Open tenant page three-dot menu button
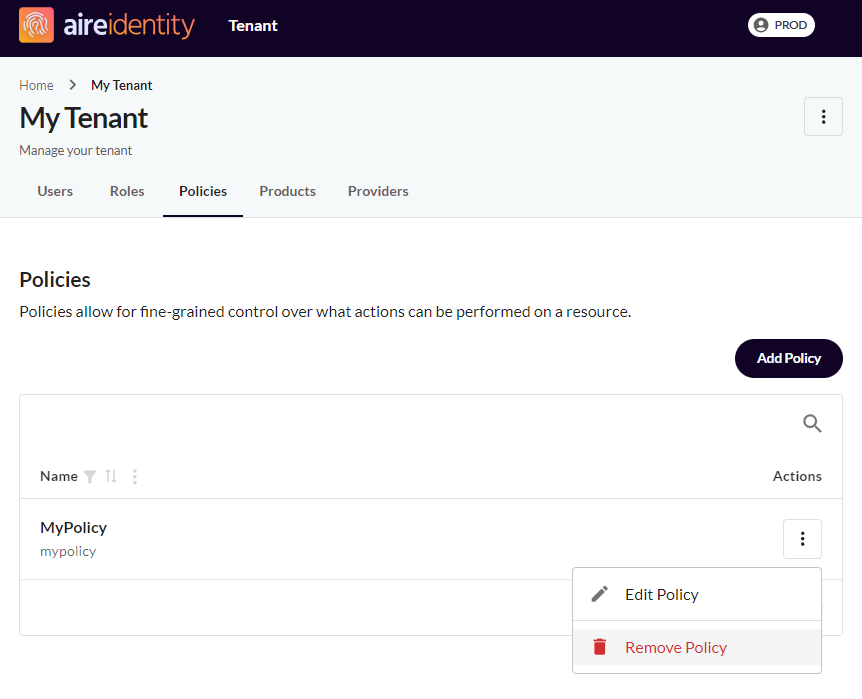Screen dimensions: 862x699 (x=823, y=117)
